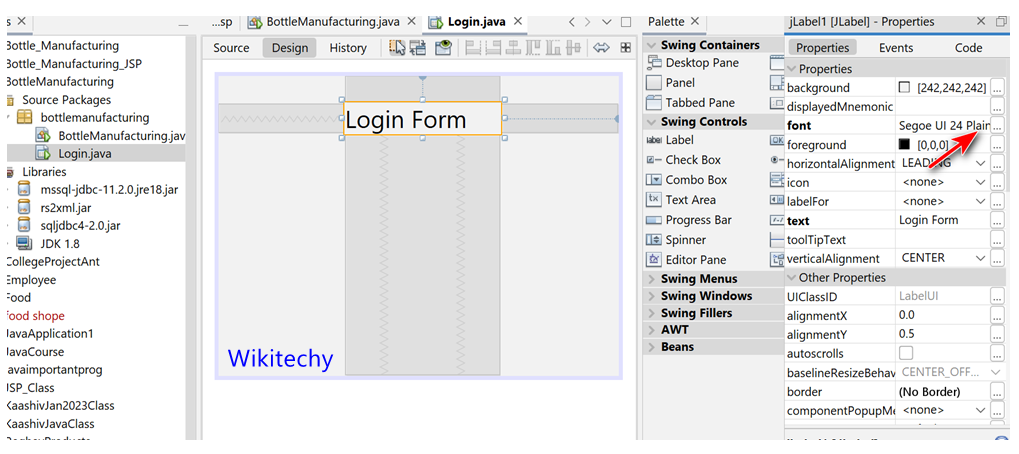Open the horizontalAlignment dropdown
This screenshot has height=454, width=1019.
tap(981, 164)
